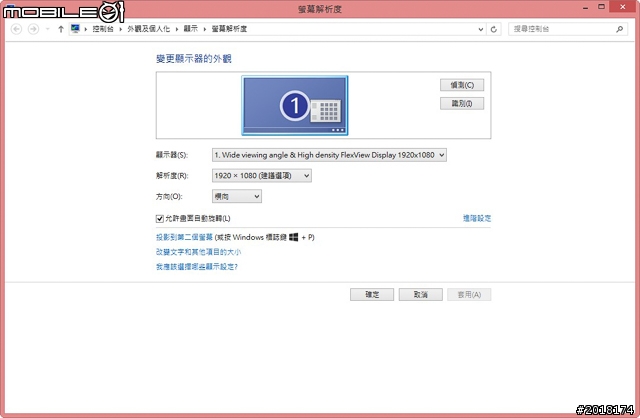Close the 螢幕解析度 window

point(622,7)
